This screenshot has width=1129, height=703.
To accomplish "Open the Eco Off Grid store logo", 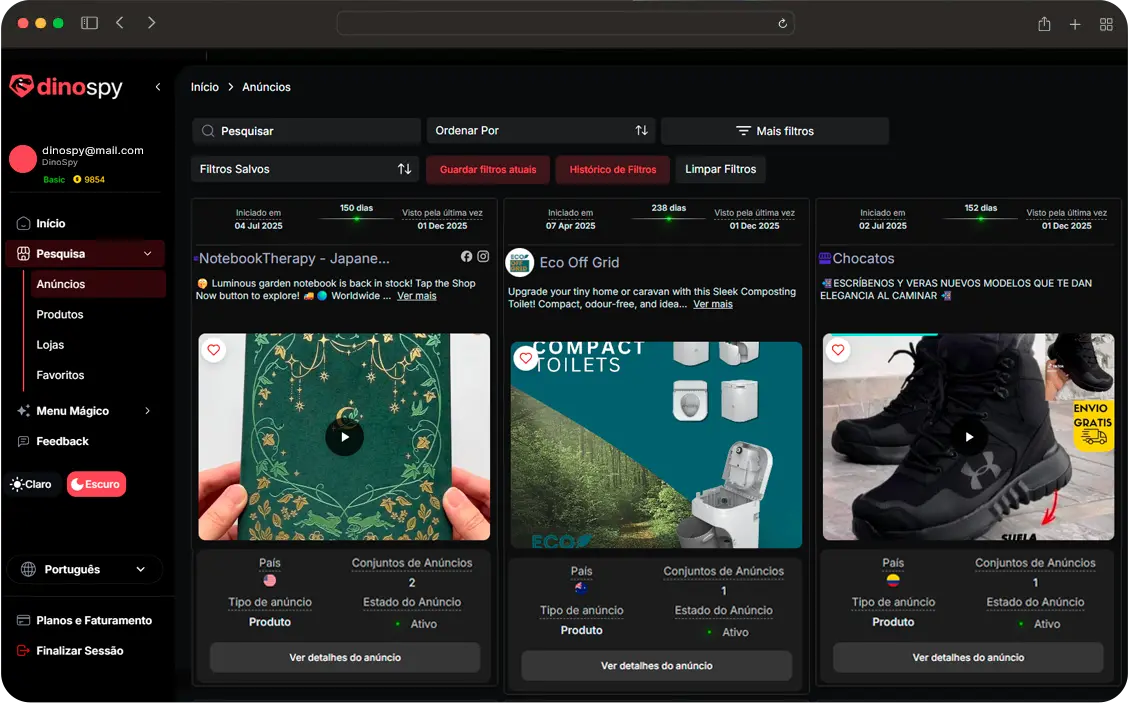I will pos(519,262).
